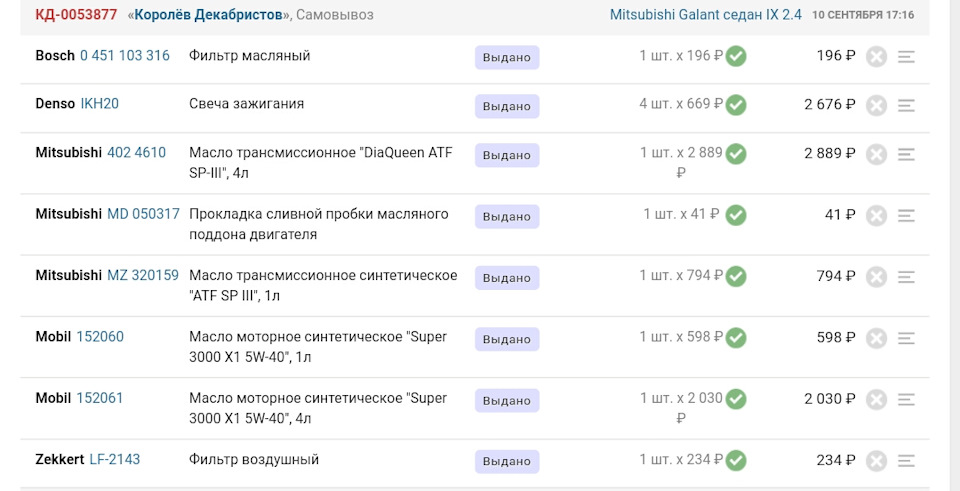Click Выдано status badge for Mobil 152061
The height and width of the screenshot is (491, 960).
(x=507, y=401)
